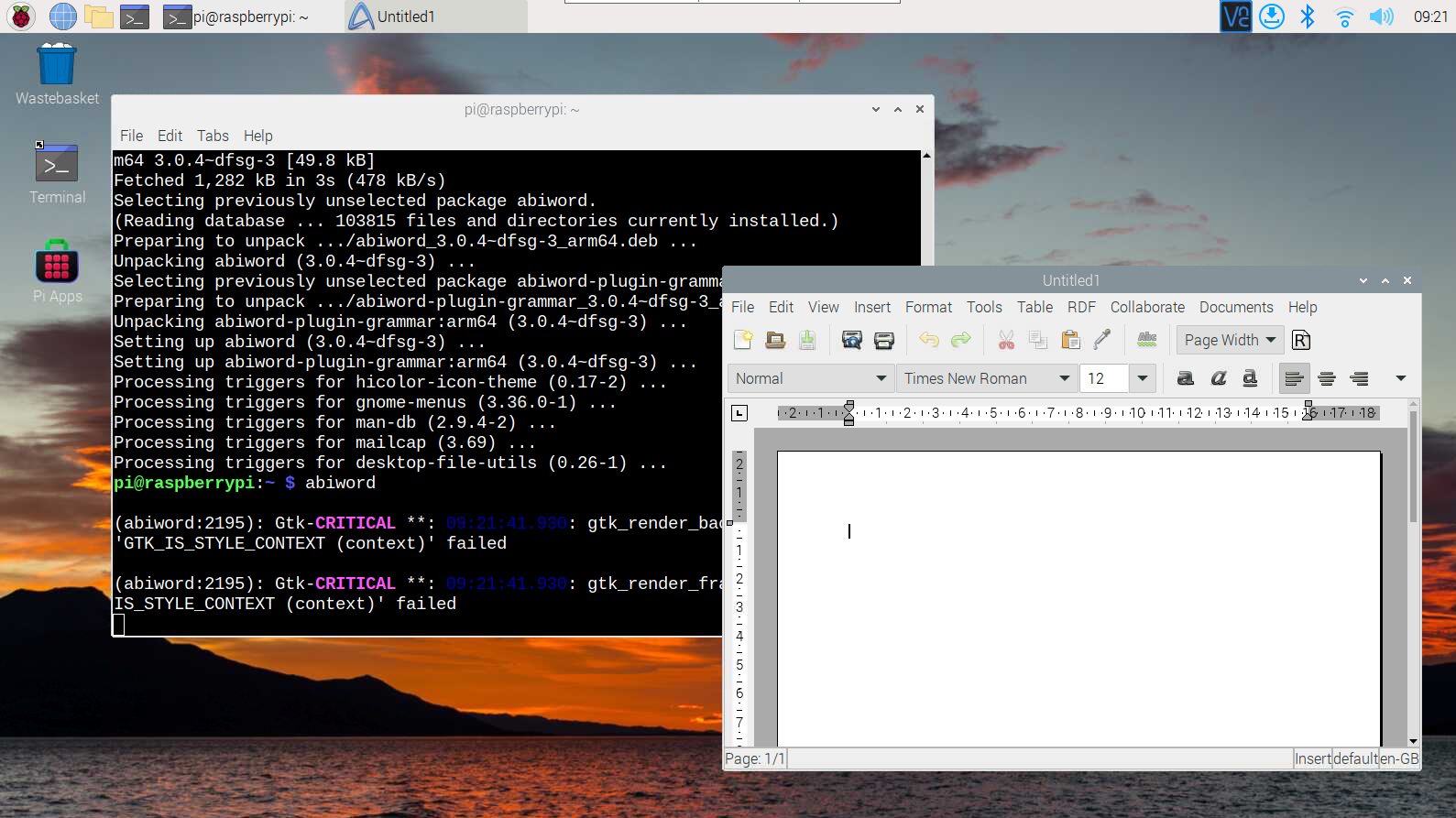Image resolution: width=1456 pixels, height=818 pixels.
Task: Switch to pi@raspberrypi taskbar window
Action: click(x=249, y=16)
